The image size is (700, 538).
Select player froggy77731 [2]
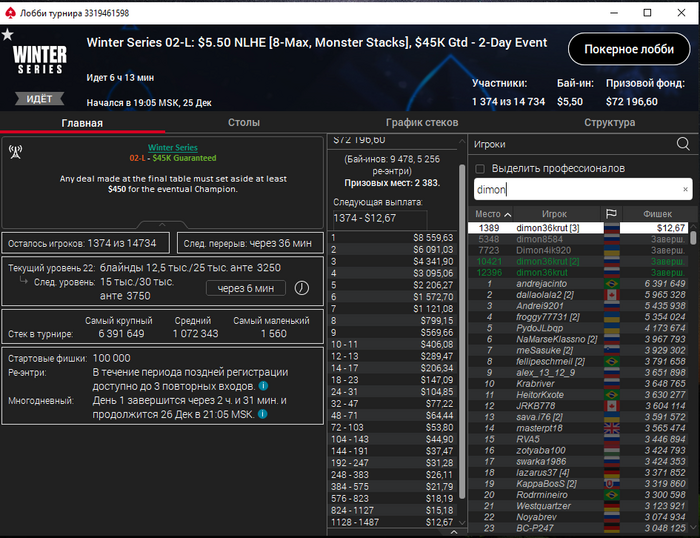point(579,317)
